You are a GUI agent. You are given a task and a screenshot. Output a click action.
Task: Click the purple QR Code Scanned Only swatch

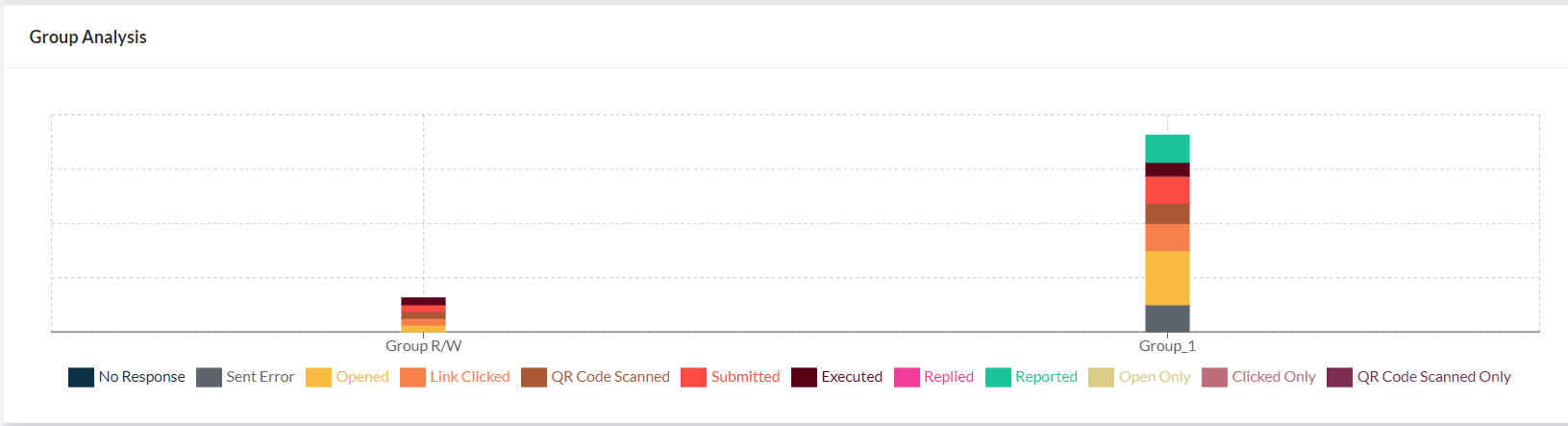coord(1339,377)
